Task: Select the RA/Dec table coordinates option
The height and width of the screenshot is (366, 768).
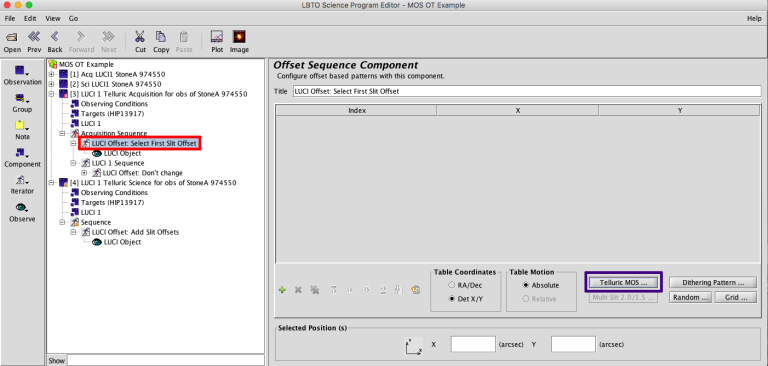Action: (451, 285)
